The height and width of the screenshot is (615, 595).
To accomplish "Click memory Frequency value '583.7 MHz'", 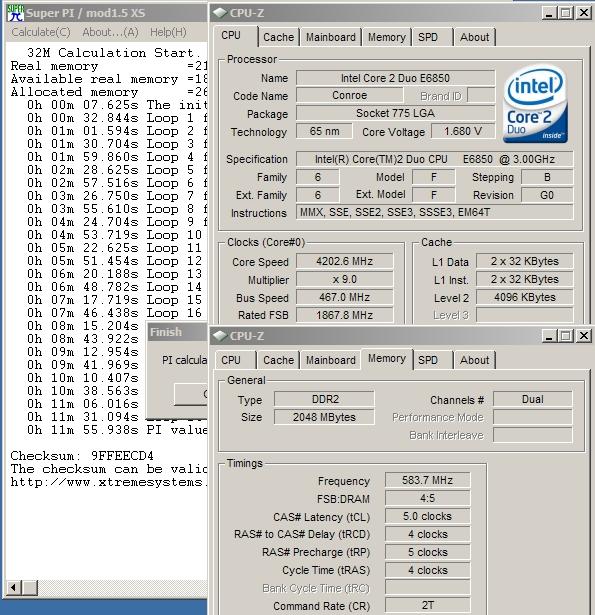I will (428, 480).
